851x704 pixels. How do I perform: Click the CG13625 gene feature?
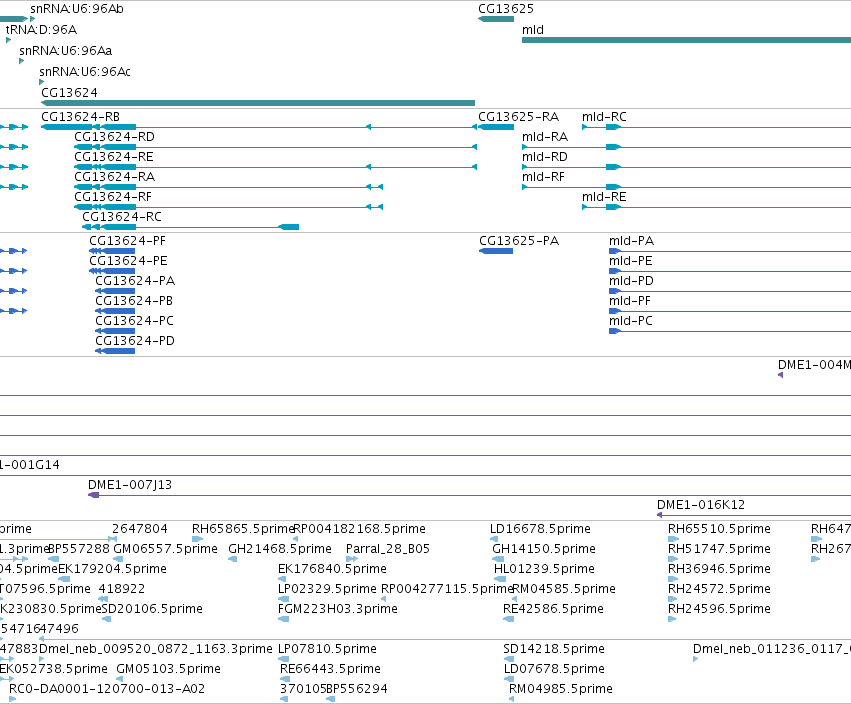(496, 19)
